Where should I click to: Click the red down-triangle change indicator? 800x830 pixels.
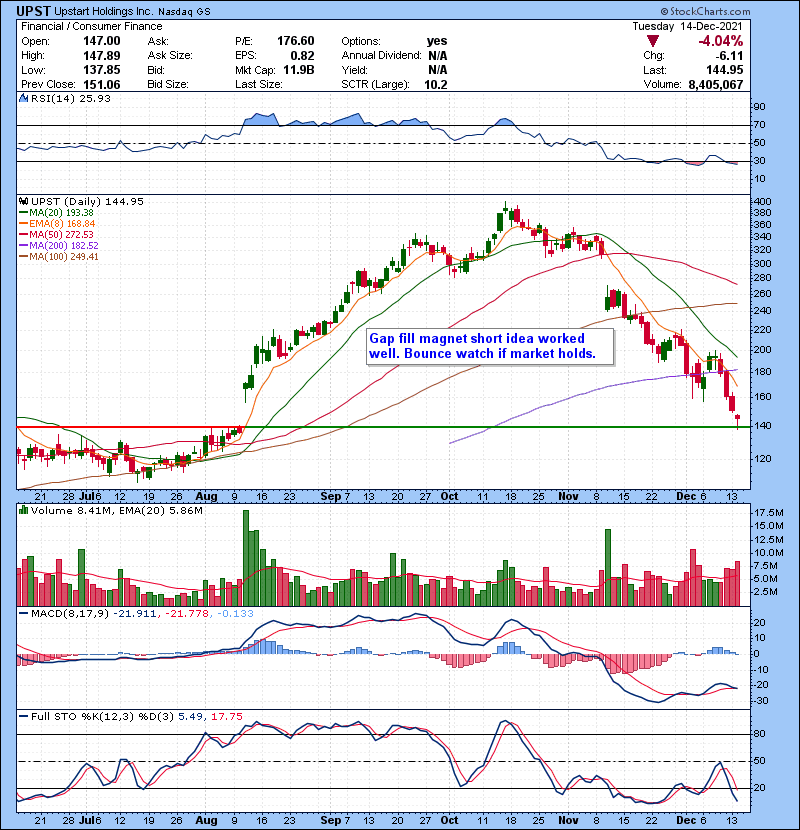tap(653, 41)
